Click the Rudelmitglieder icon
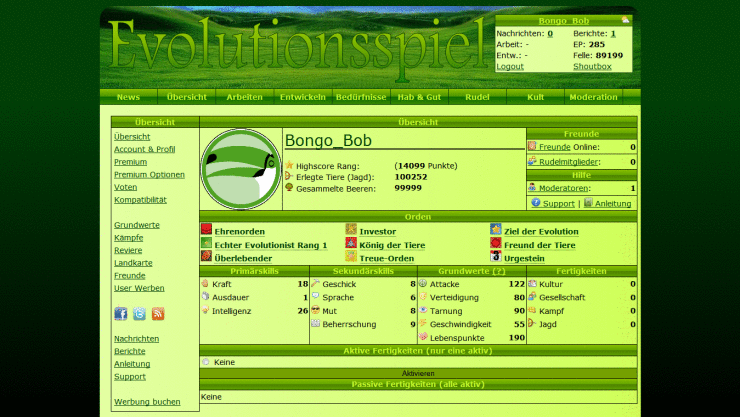 tap(532, 161)
